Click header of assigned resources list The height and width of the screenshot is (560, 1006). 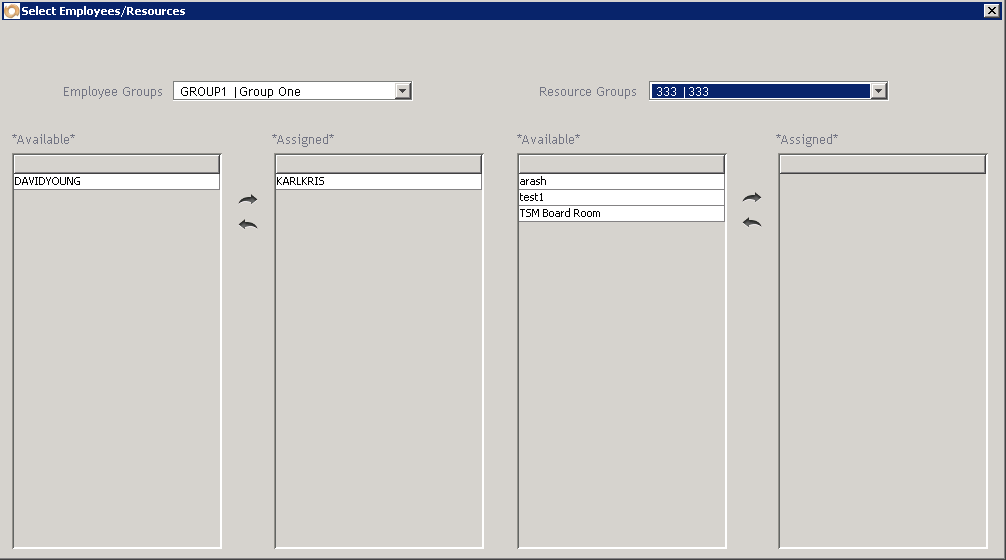tap(882, 164)
